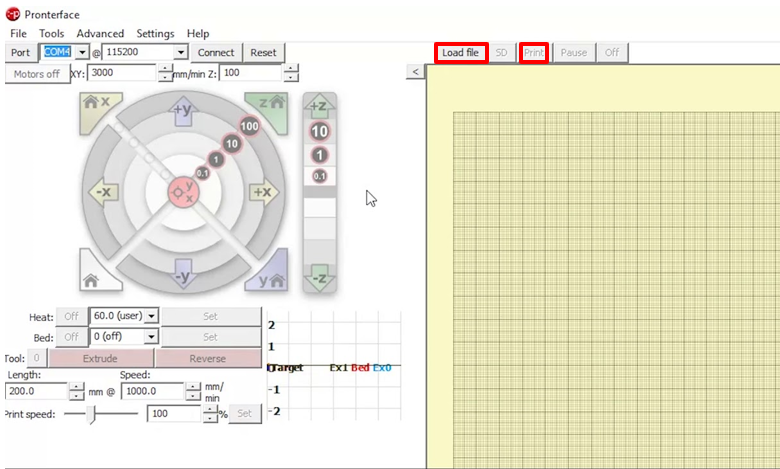Click Tool number 0 button
The image size is (780, 469).
[x=36, y=358]
